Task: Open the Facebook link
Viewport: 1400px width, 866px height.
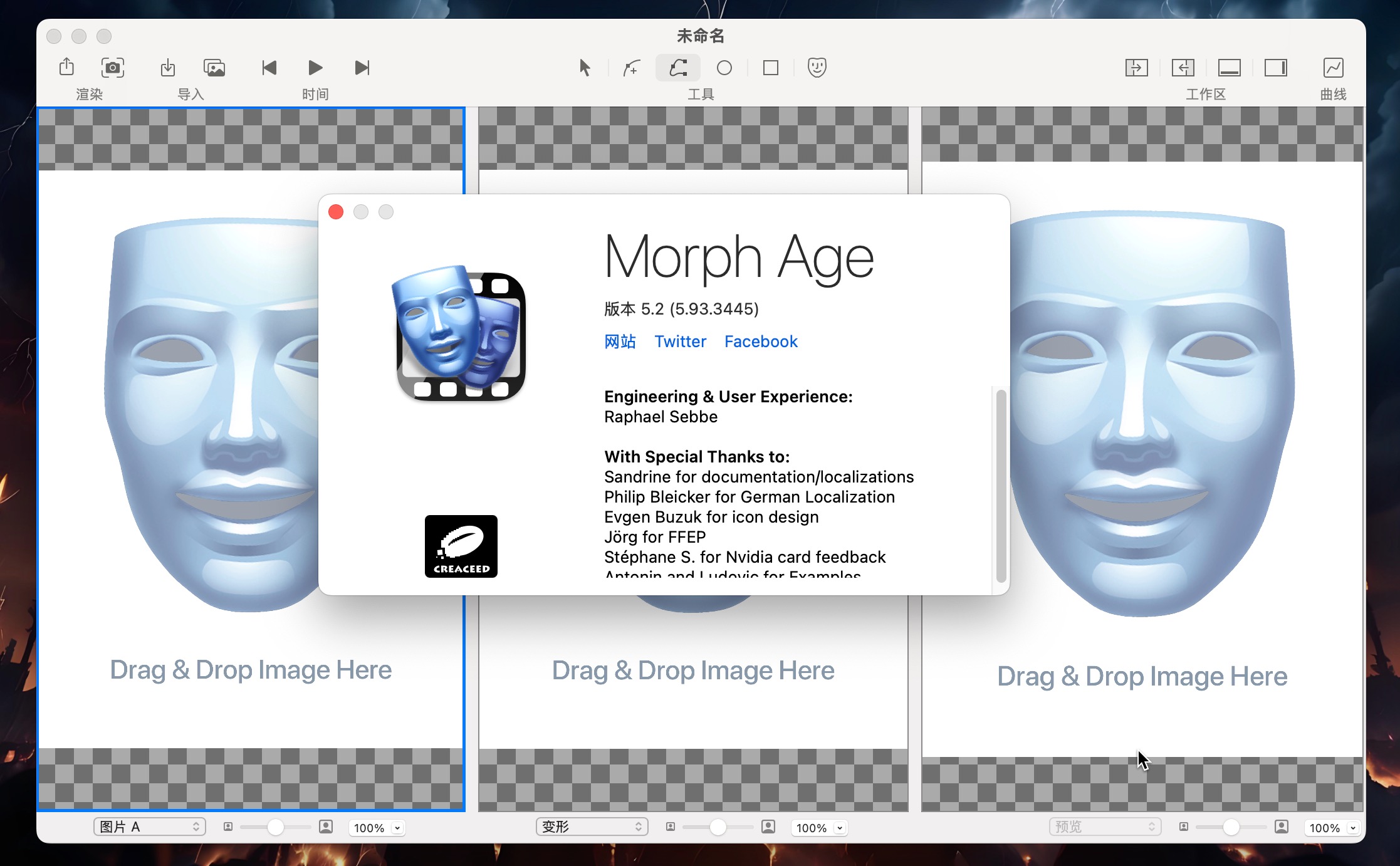Action: click(761, 342)
